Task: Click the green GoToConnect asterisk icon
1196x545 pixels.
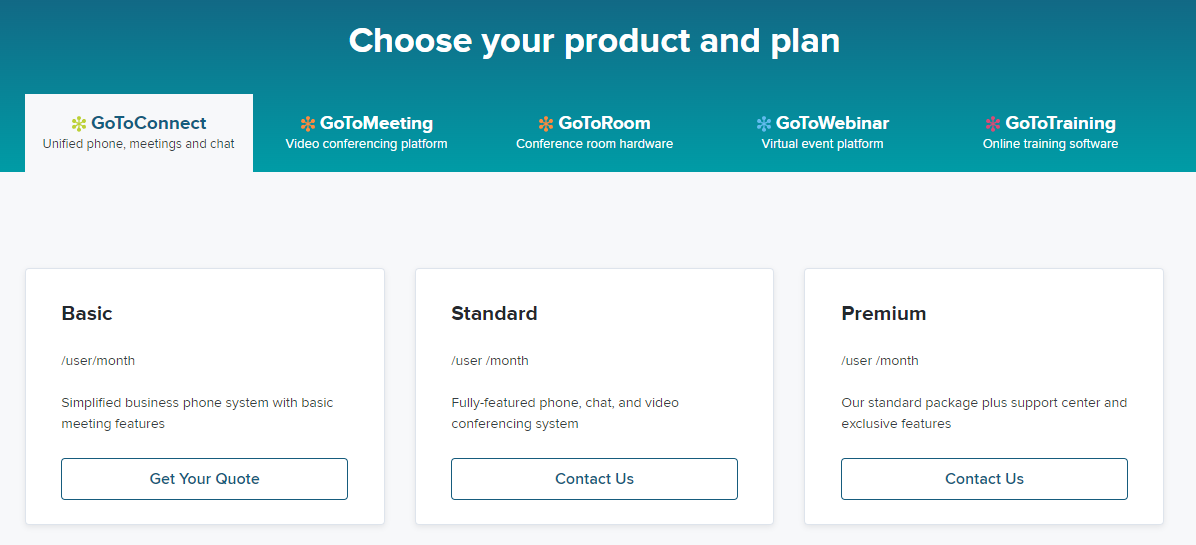Action: [79, 124]
